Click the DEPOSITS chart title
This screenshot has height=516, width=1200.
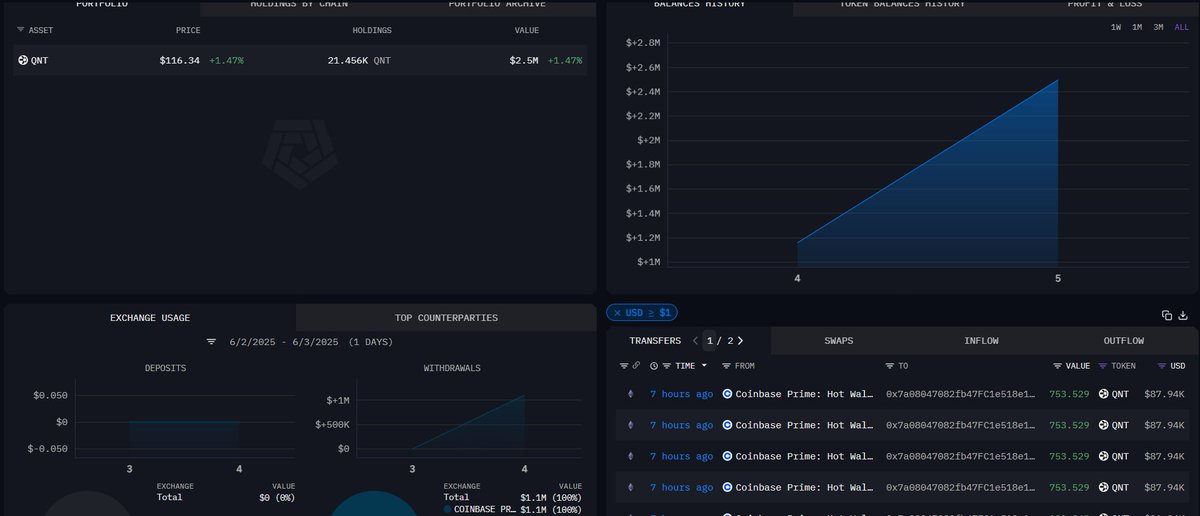click(164, 368)
